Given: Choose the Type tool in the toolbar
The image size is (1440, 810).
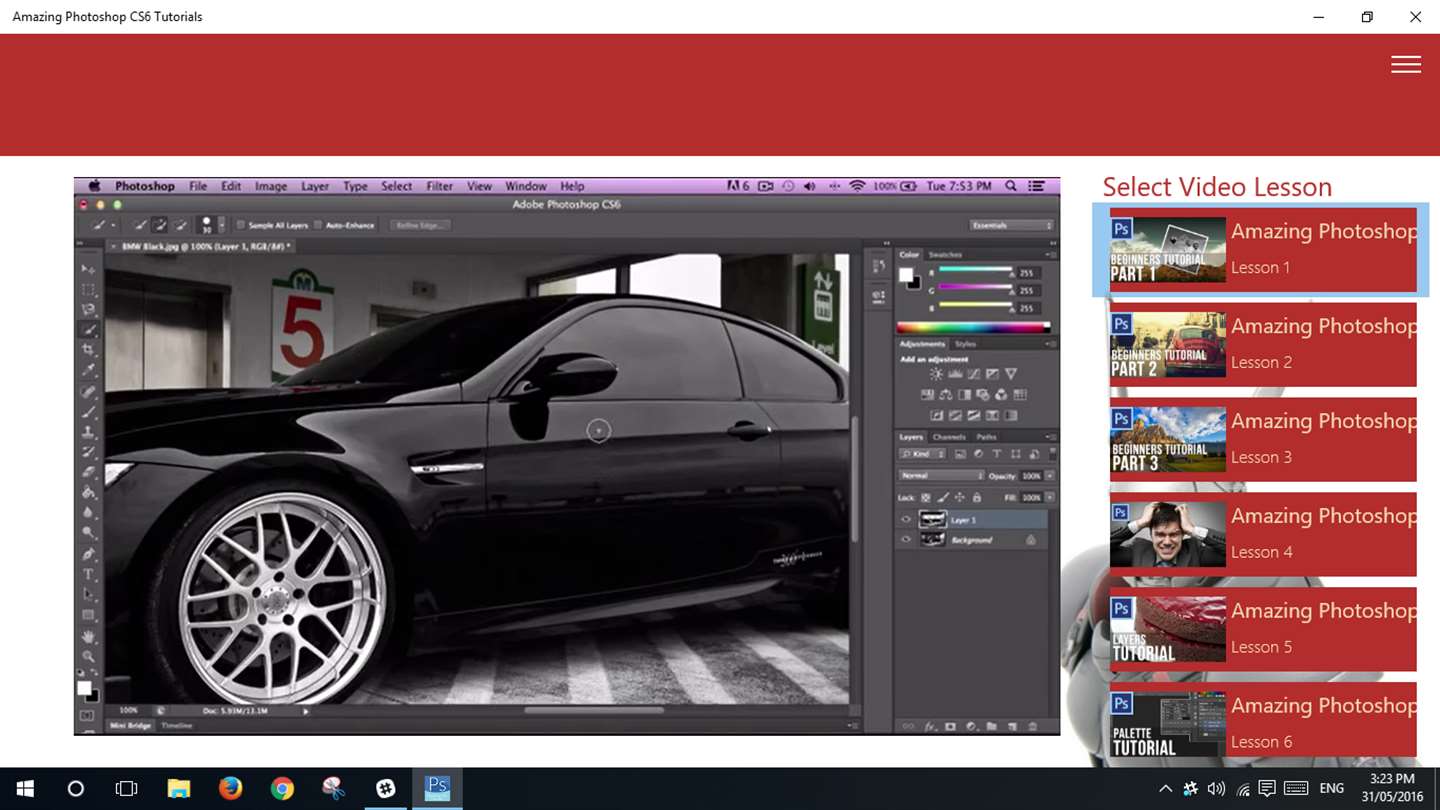Looking at the screenshot, I should (89, 574).
